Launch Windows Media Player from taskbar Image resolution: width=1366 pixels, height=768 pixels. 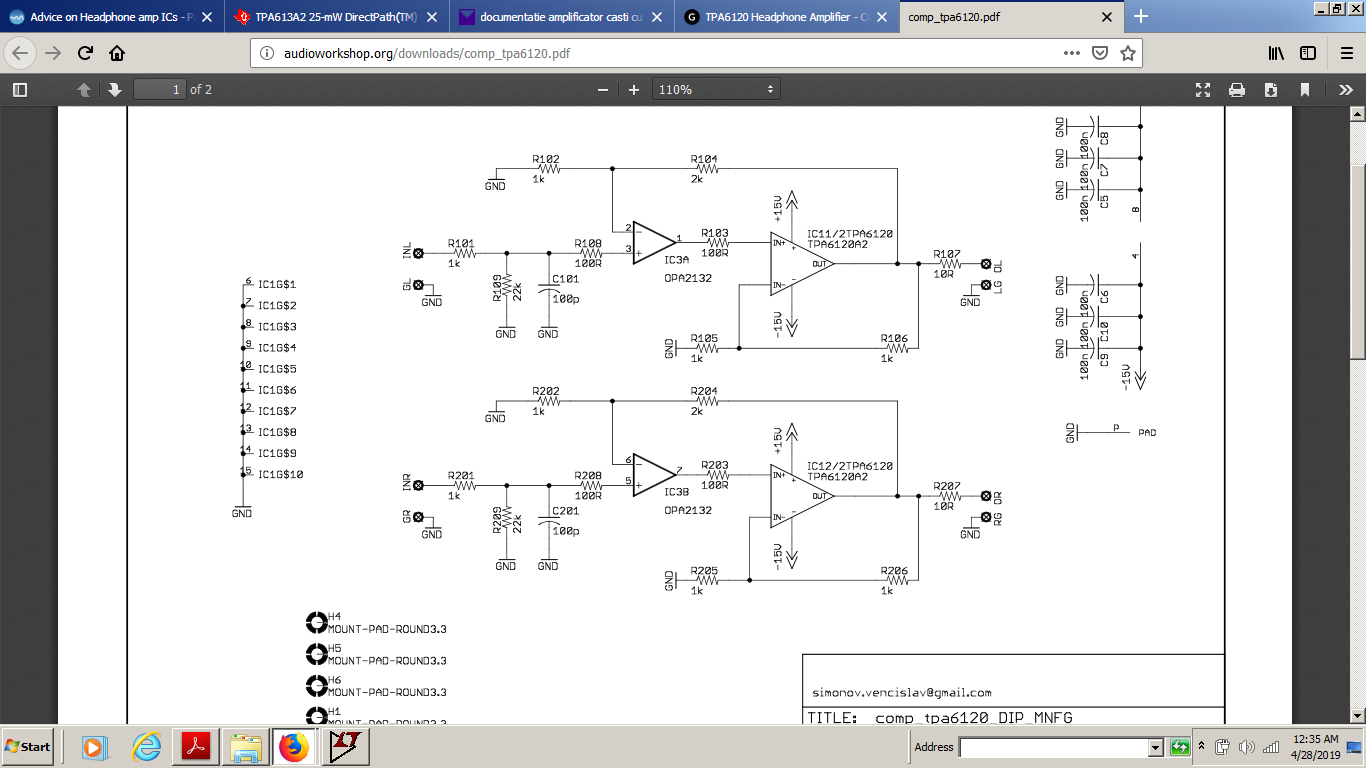(93, 747)
